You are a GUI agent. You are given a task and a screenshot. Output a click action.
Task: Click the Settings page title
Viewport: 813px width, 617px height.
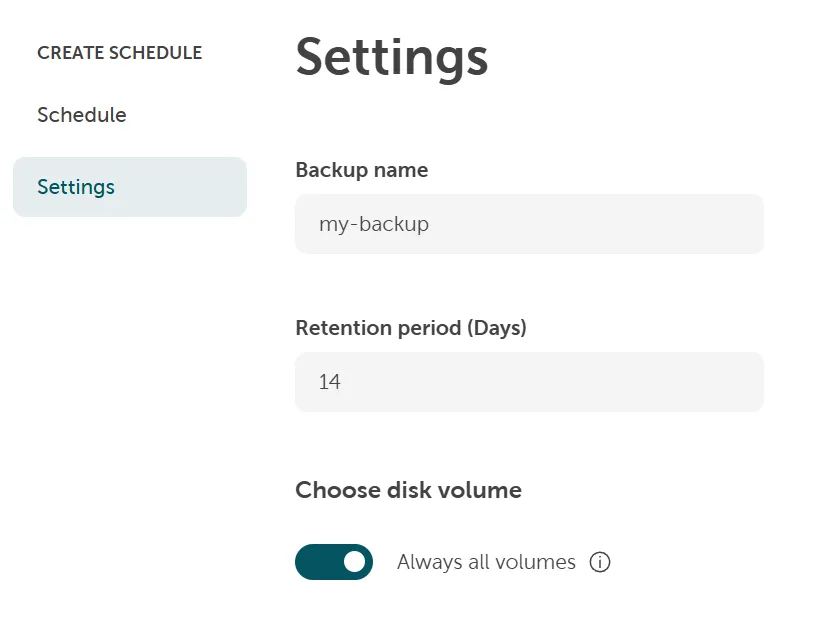click(391, 58)
